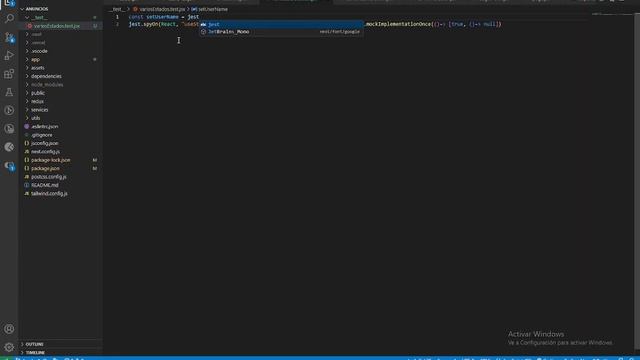Click the setUserName variable in line 1

162,17
